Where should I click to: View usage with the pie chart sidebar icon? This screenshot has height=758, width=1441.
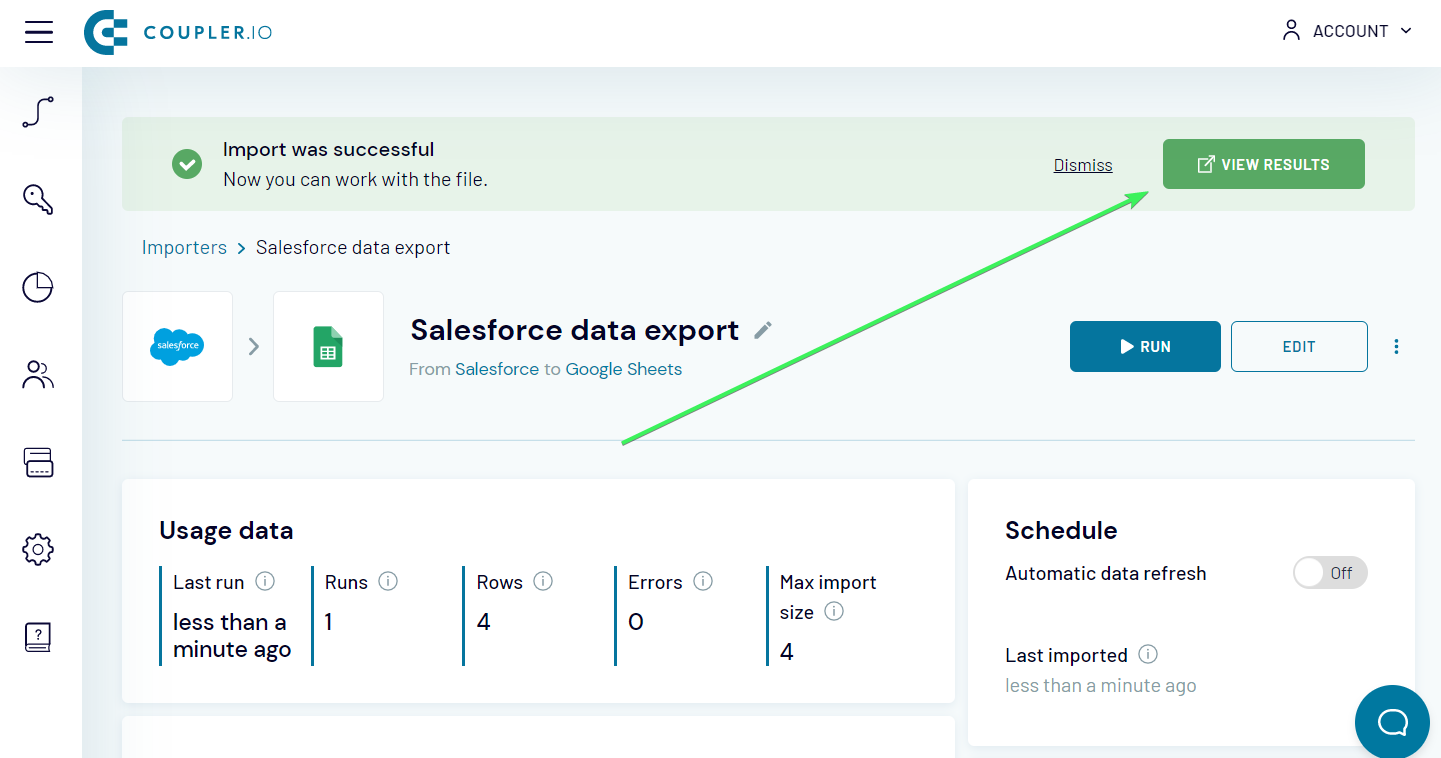point(37,287)
